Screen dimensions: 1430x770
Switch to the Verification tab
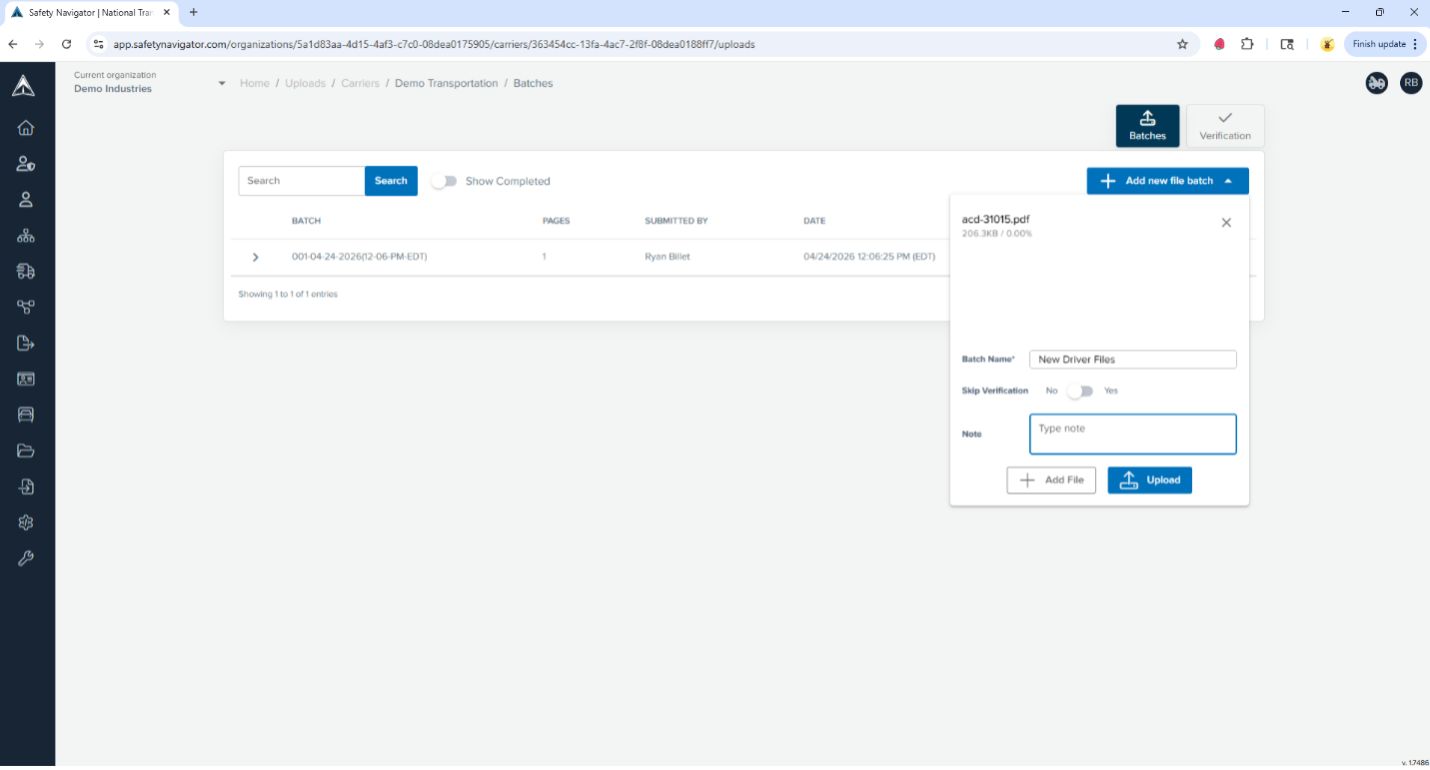[1225, 126]
